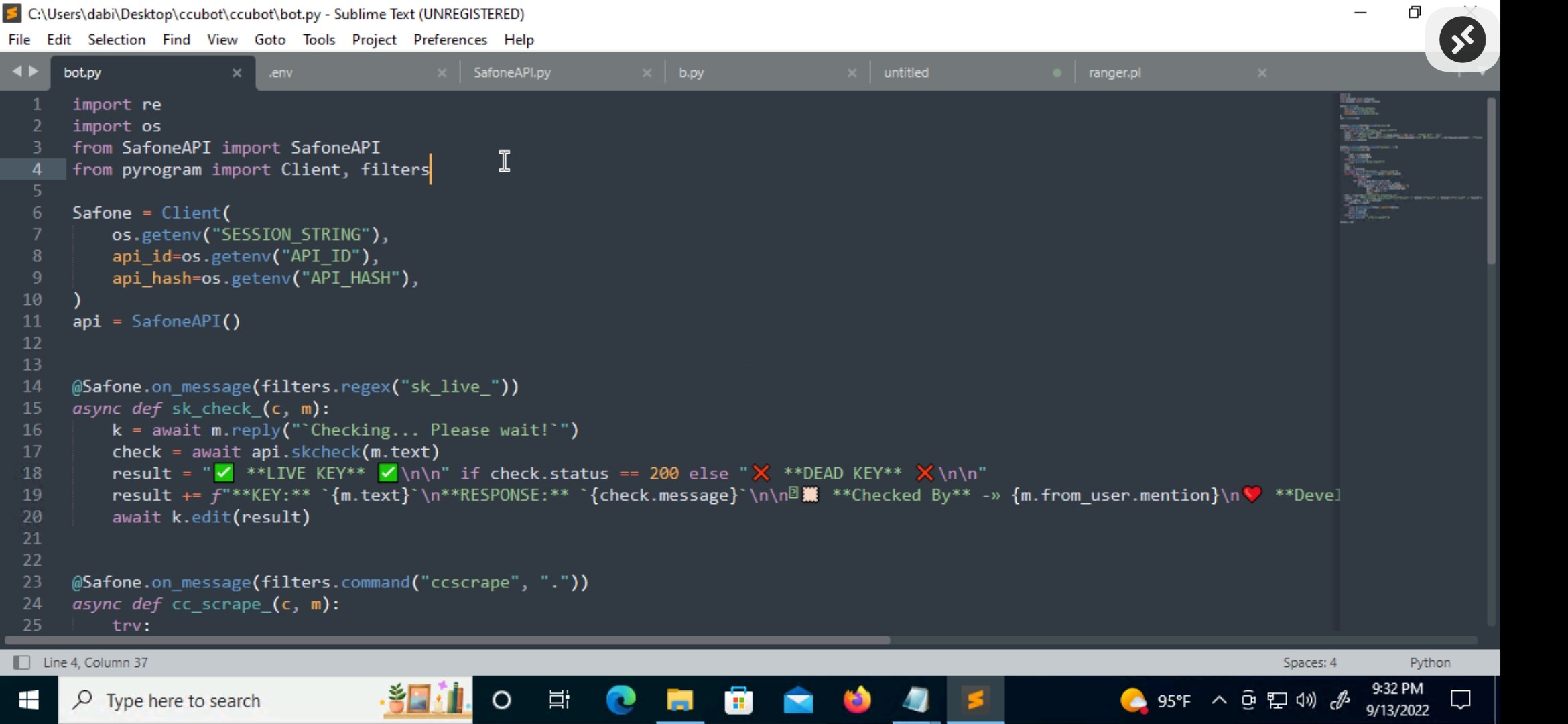
Task: Open the Spaces: 4 indentation selector
Action: [x=1309, y=662]
